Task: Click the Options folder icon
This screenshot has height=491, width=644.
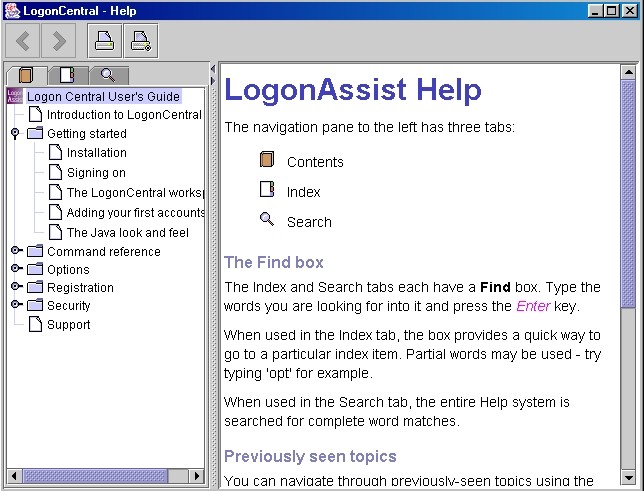Action: [x=35, y=269]
